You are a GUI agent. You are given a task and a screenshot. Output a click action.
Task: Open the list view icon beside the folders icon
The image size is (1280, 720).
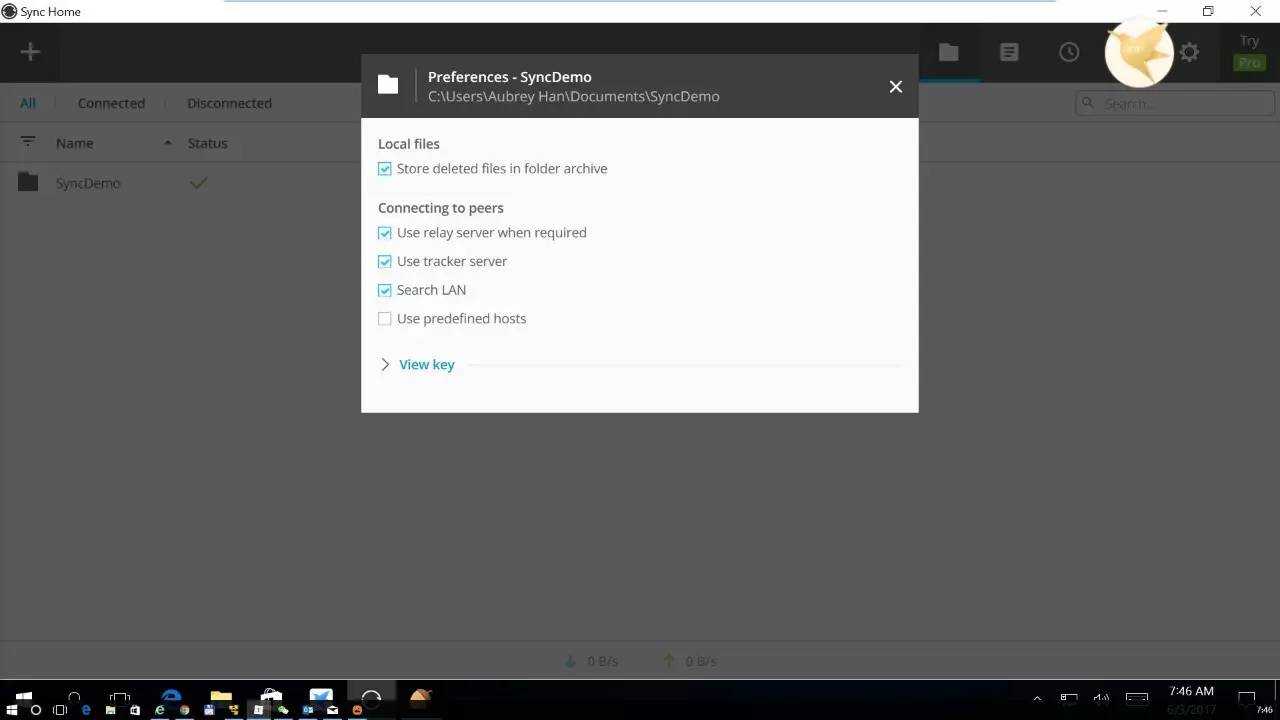1009,52
